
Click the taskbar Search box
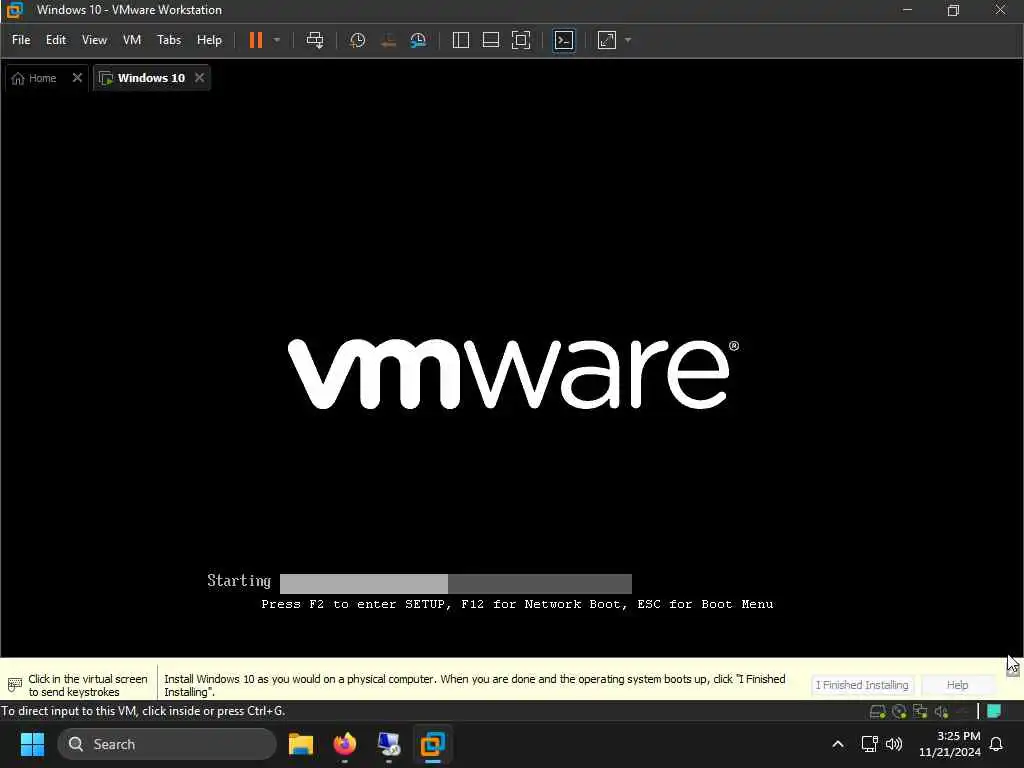pos(167,744)
